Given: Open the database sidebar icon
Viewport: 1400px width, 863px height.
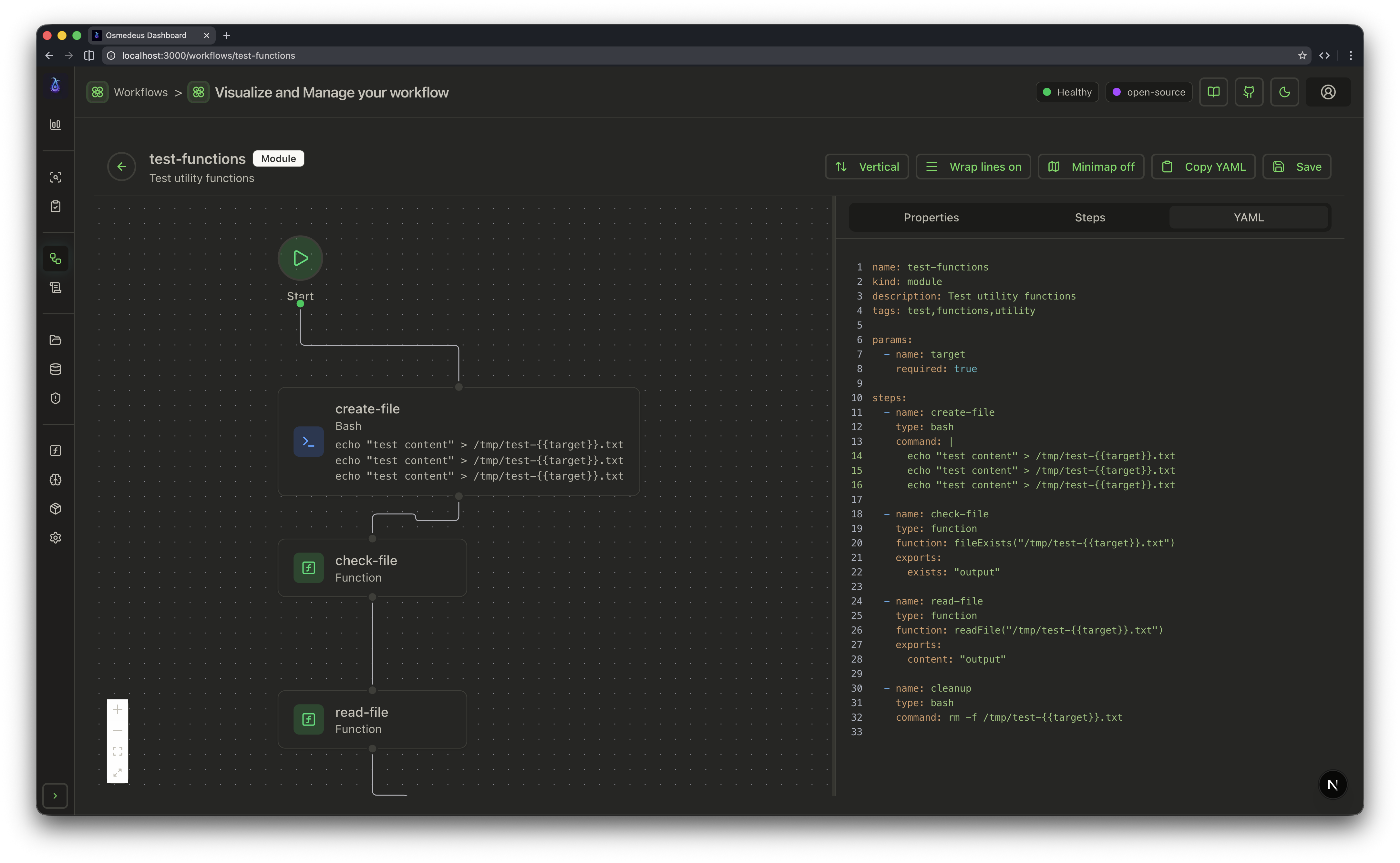Looking at the screenshot, I should tap(56, 369).
